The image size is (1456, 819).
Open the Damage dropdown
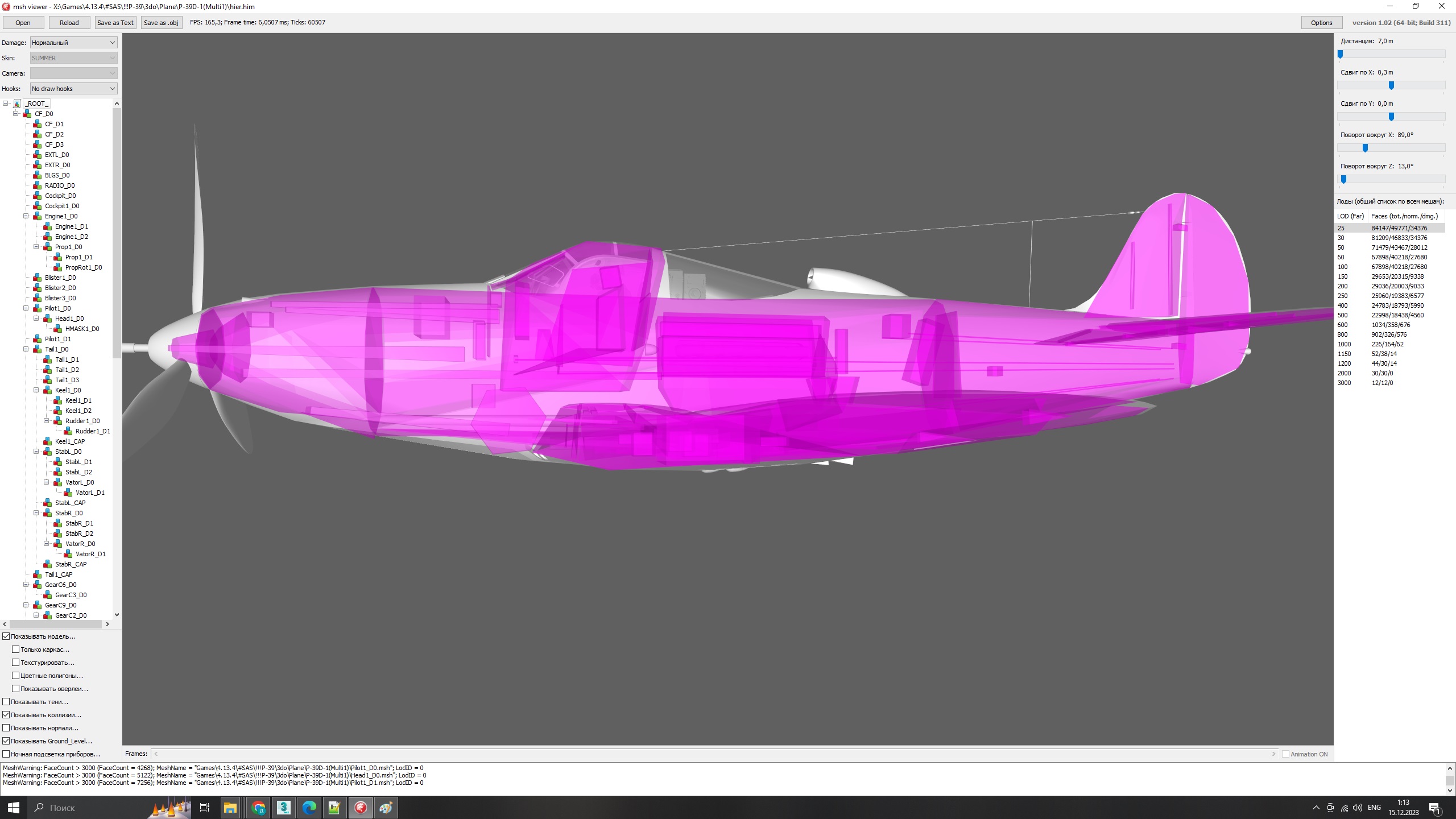click(x=73, y=43)
